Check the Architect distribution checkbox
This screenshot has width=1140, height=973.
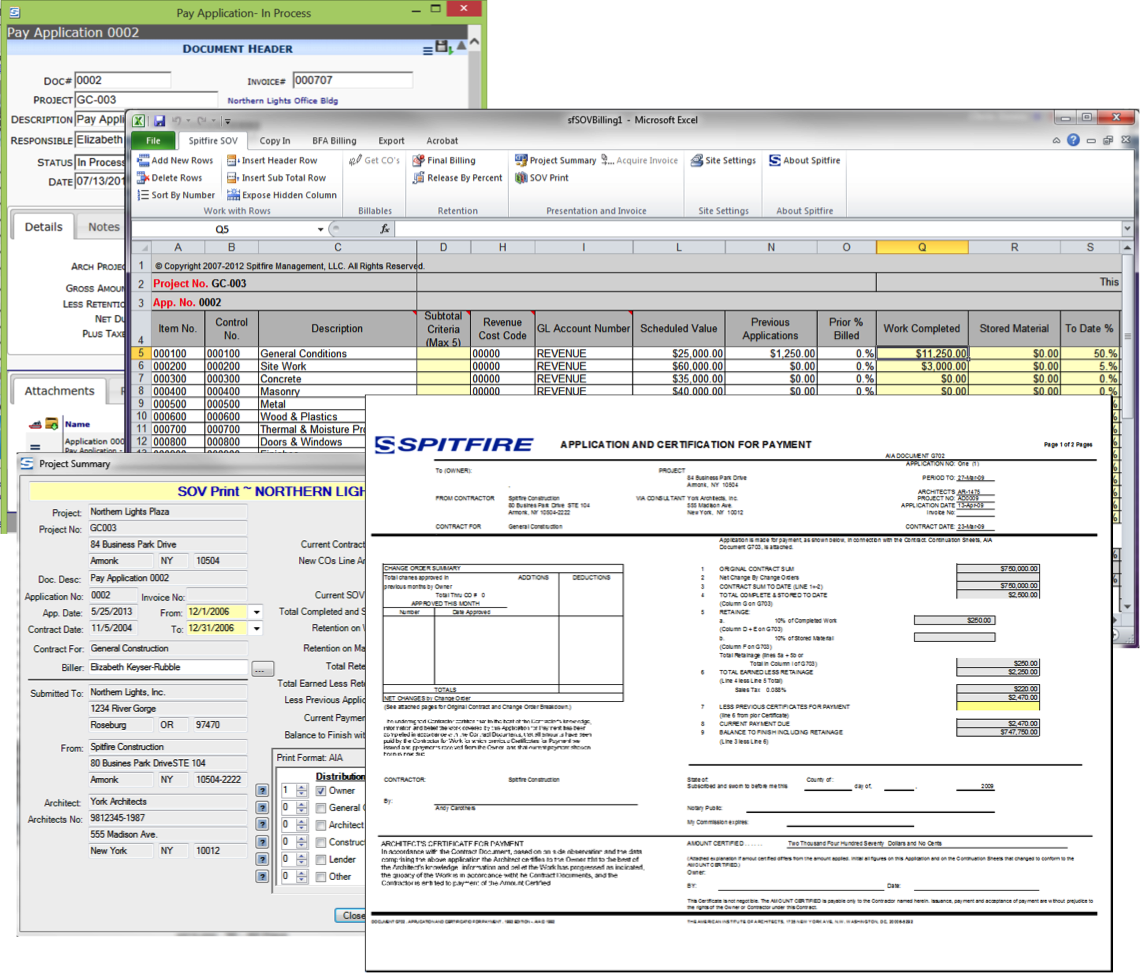pos(321,825)
